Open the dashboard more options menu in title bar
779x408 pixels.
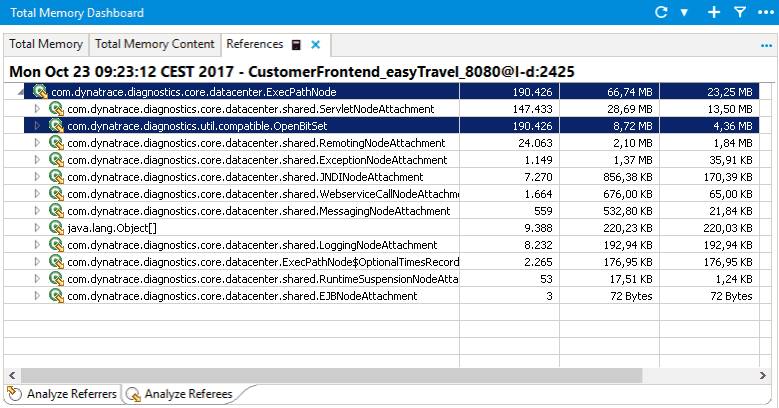pos(766,12)
